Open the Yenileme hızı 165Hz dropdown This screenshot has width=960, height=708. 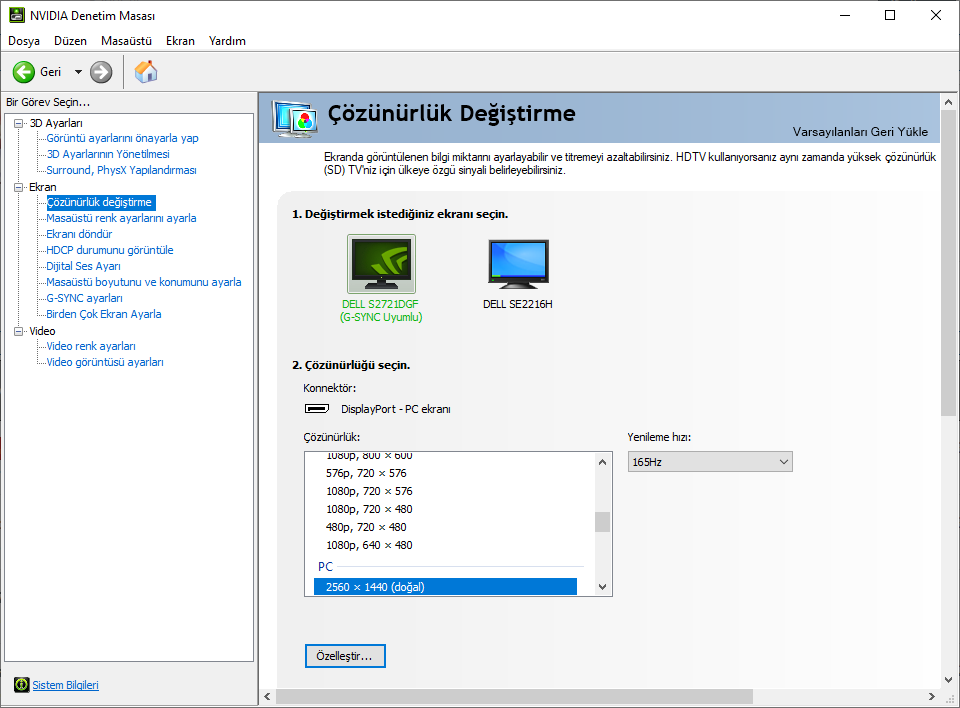pos(710,462)
